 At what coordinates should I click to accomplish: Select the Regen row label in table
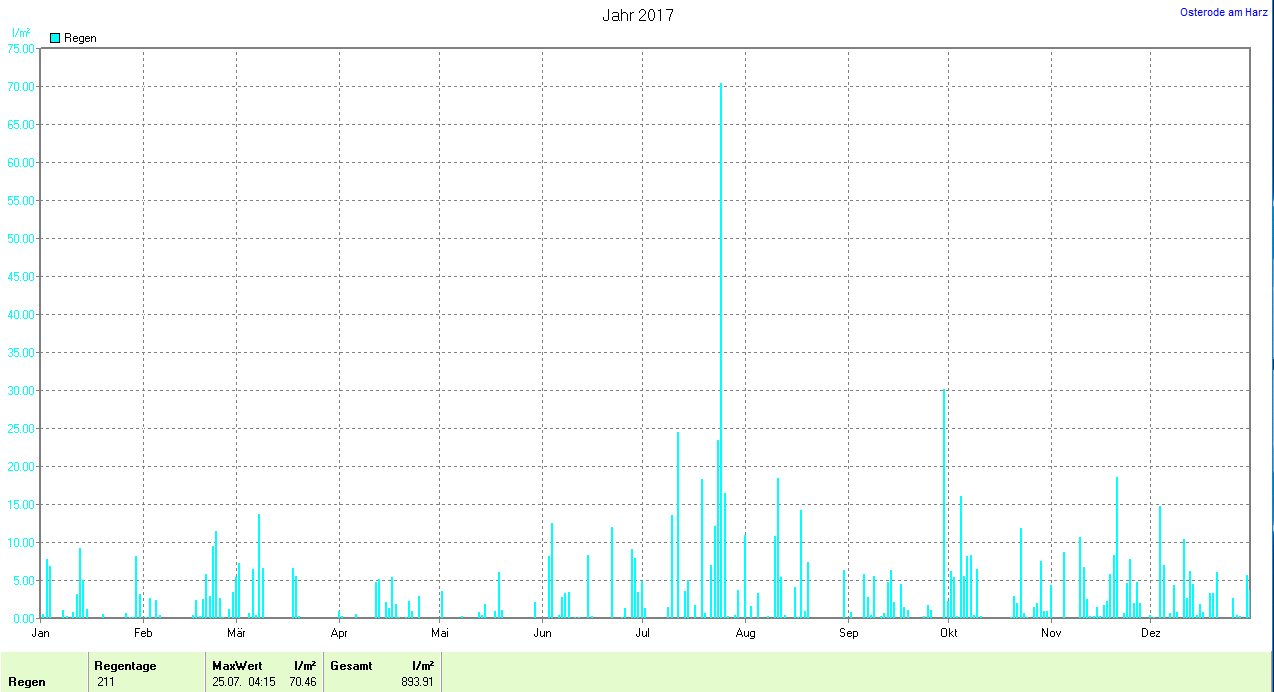pos(26,682)
